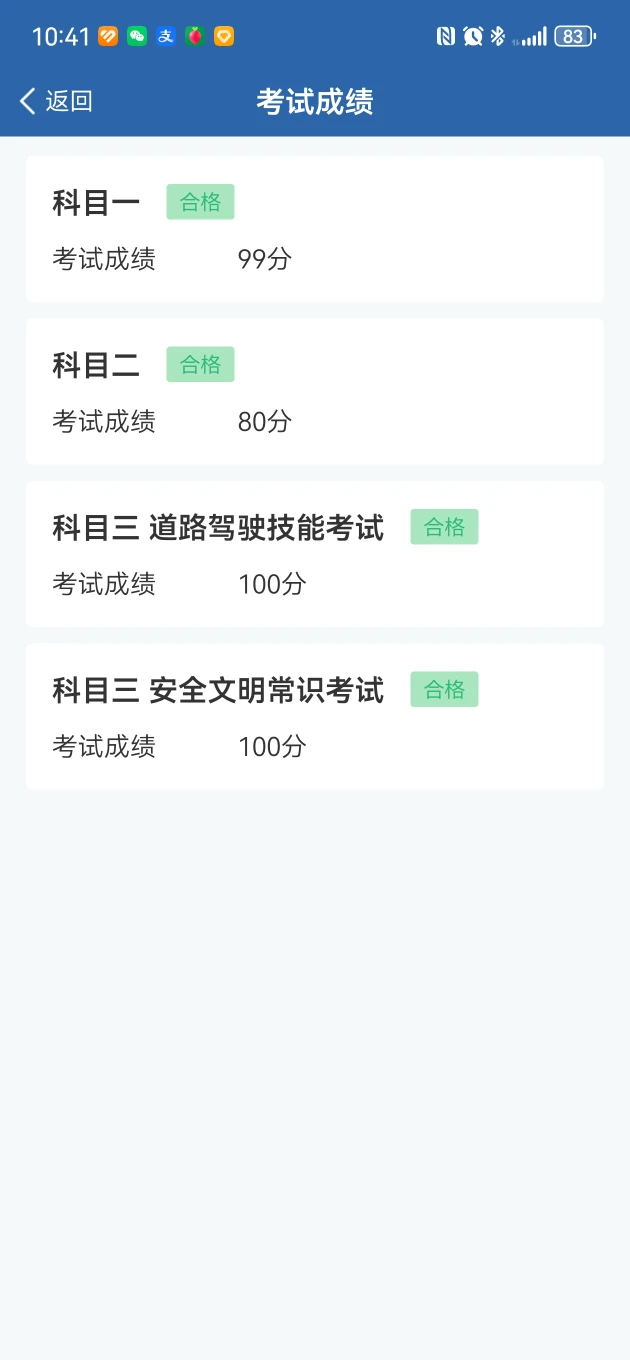This screenshot has height=1360, width=630.
Task: Open the 科目一 score card
Action: tap(314, 229)
